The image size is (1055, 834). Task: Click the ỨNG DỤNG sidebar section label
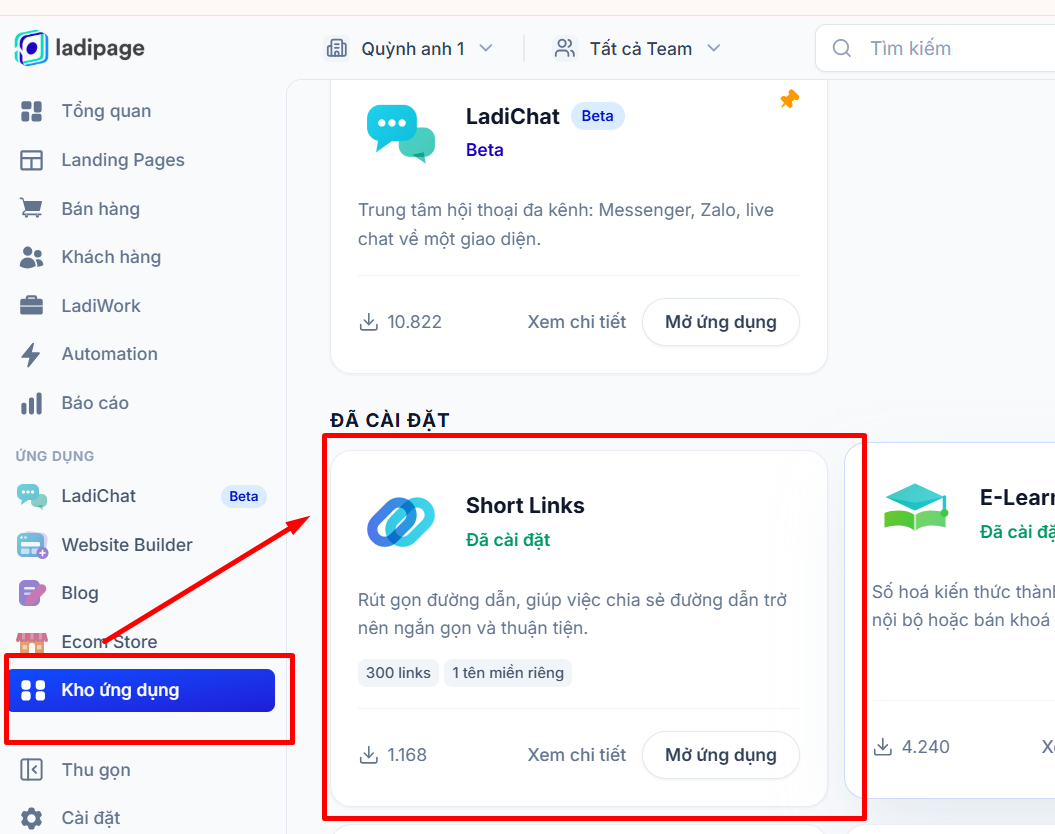pyautogui.click(x=54, y=456)
